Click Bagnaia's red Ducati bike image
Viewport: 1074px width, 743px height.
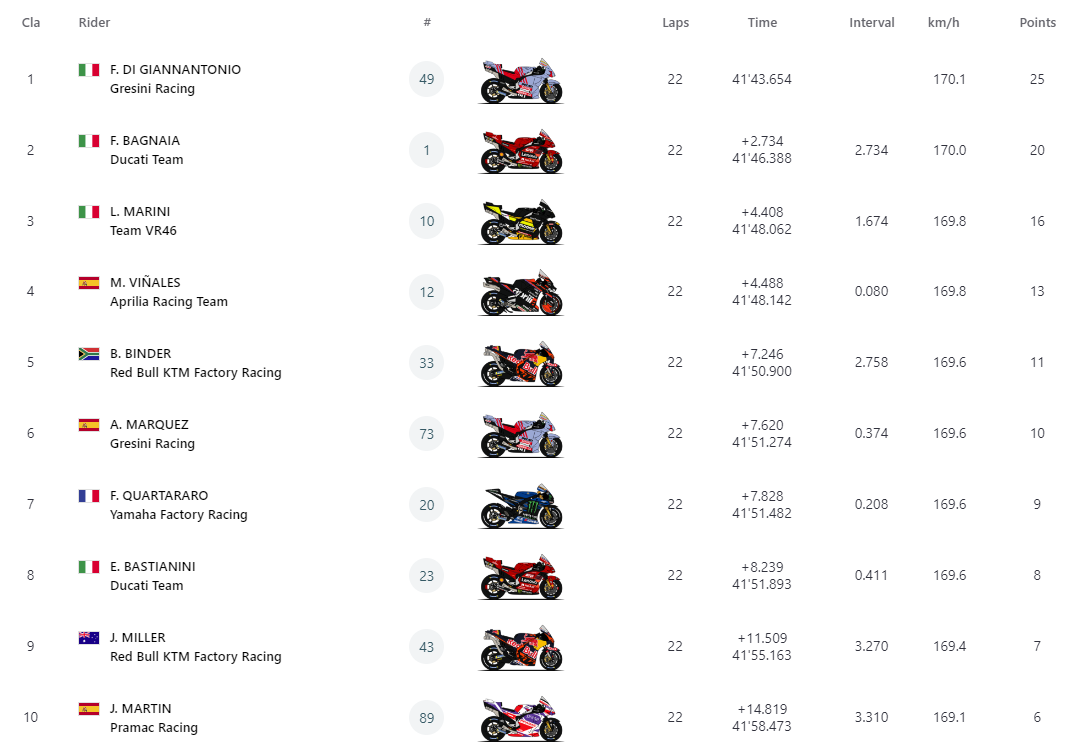coord(521,151)
